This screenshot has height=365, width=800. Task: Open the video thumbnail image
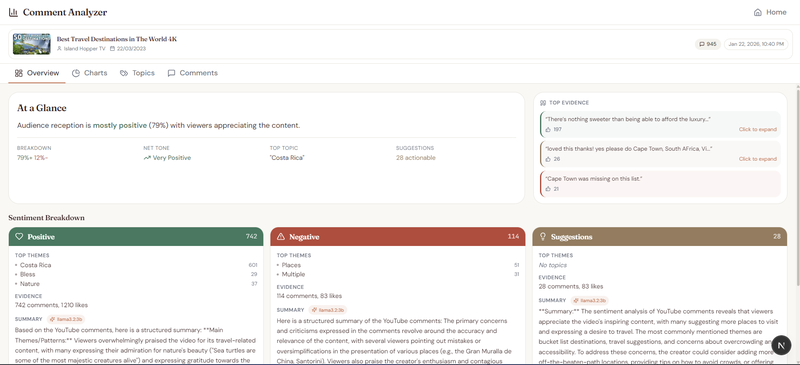click(x=32, y=44)
